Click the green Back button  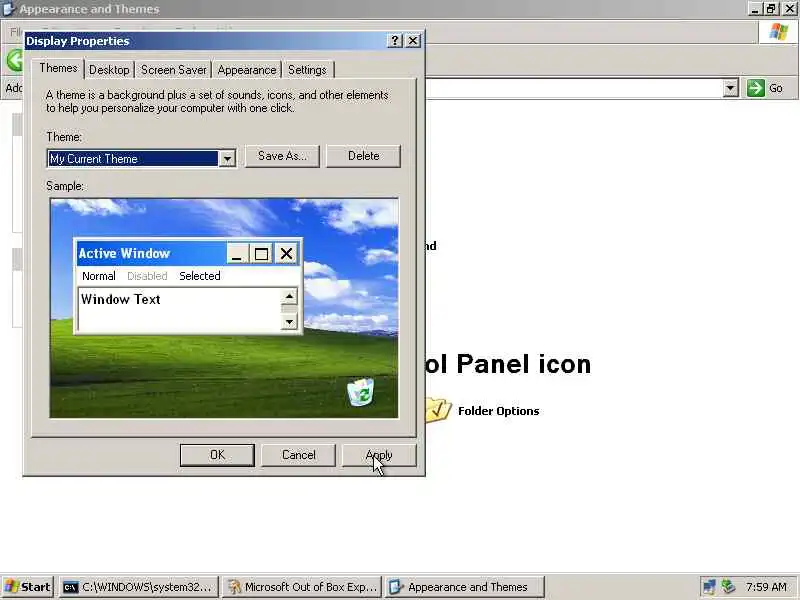point(15,61)
